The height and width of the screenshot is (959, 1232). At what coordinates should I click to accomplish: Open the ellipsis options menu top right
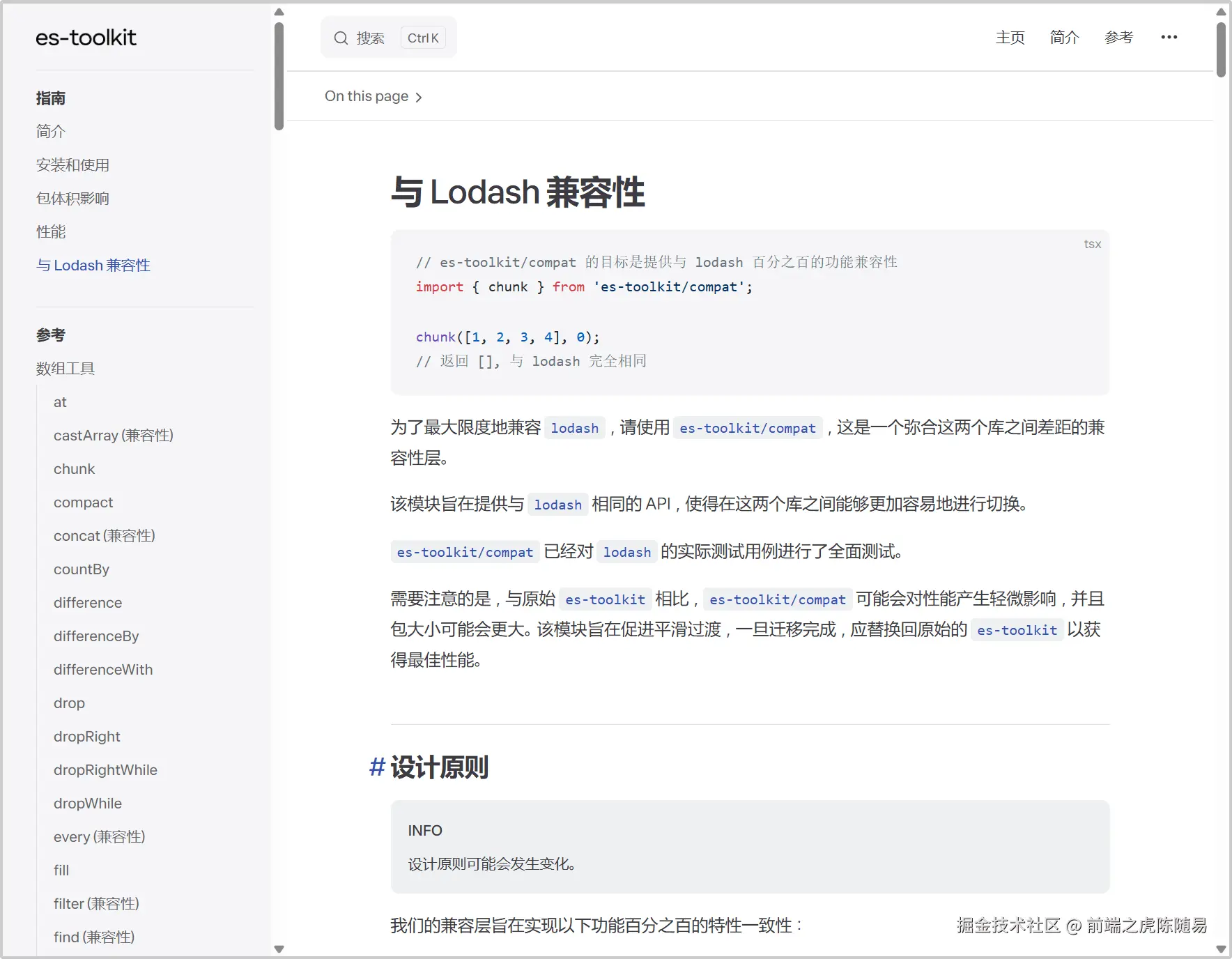(1170, 37)
